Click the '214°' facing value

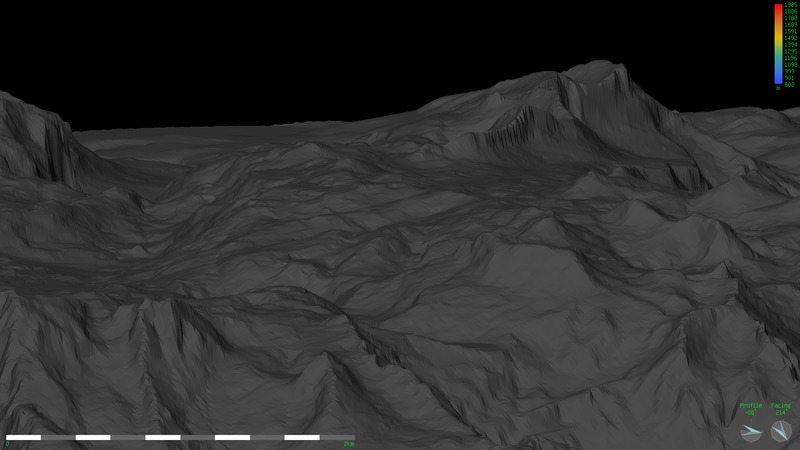781,412
